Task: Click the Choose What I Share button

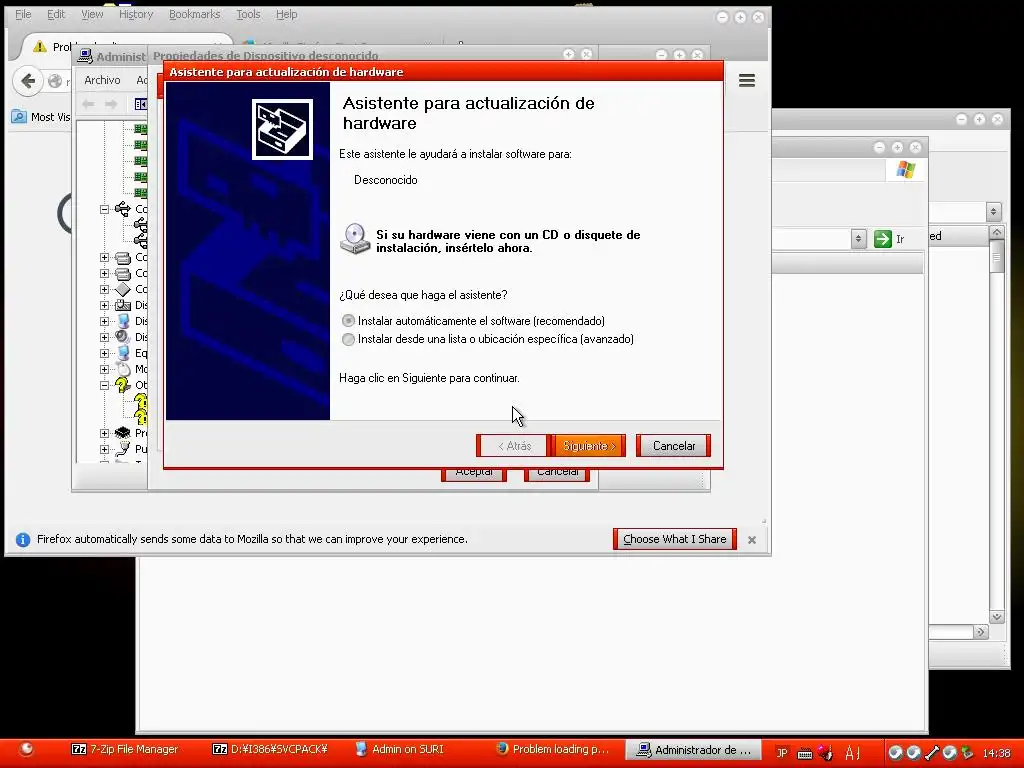Action: click(x=675, y=539)
